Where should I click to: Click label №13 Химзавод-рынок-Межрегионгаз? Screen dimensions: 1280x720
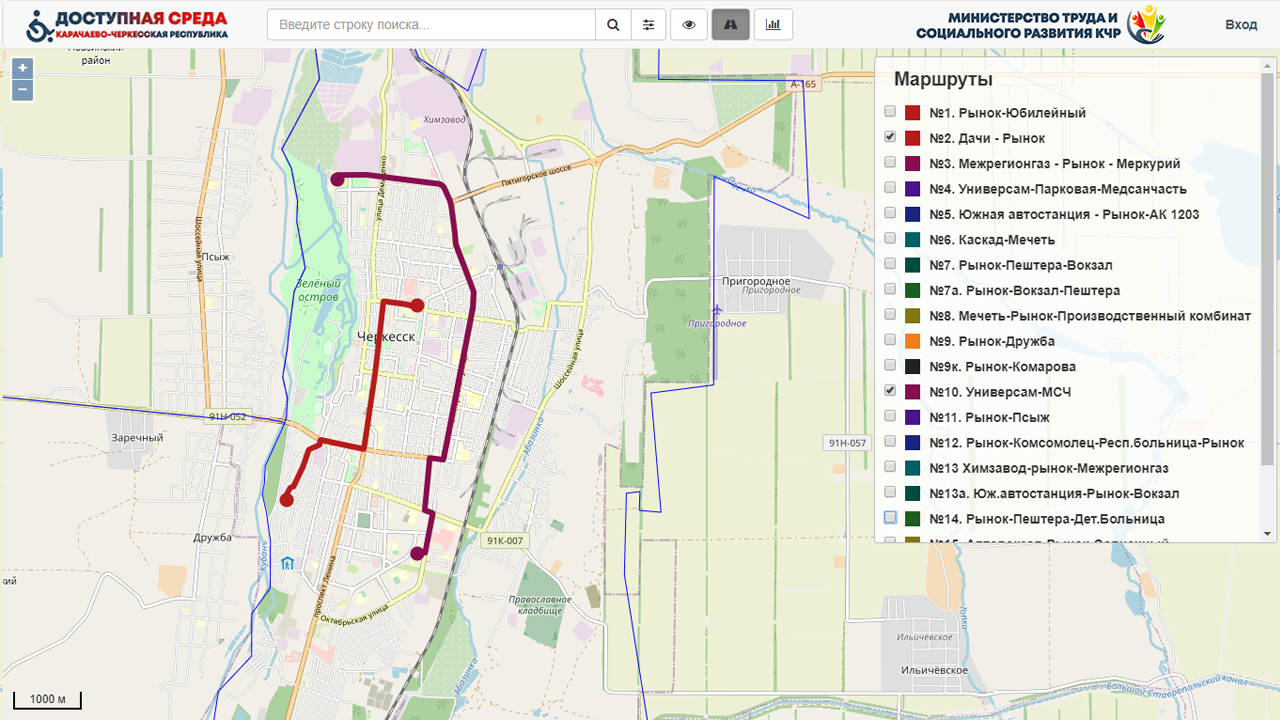1049,468
